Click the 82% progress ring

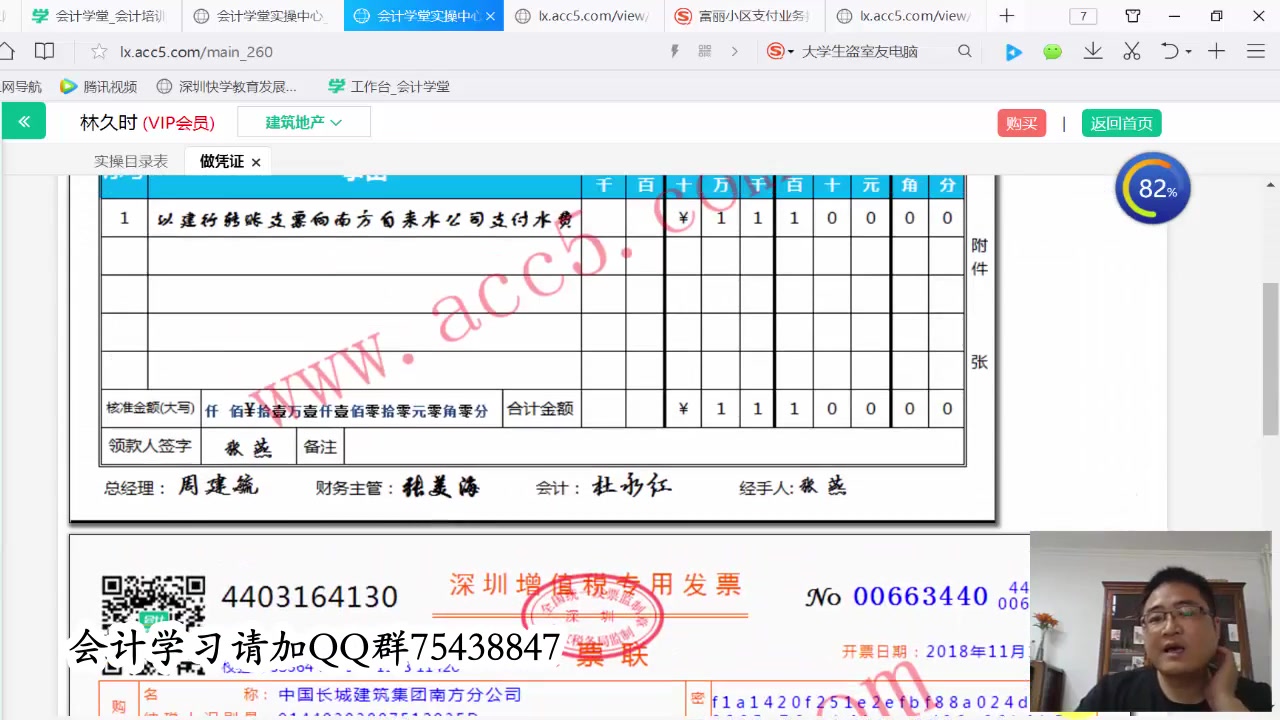[x=1152, y=188]
